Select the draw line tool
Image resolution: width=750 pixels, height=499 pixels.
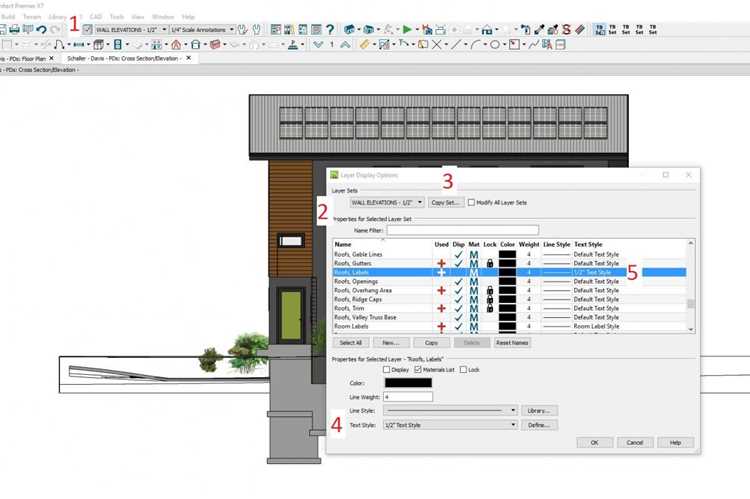pyautogui.click(x=456, y=45)
